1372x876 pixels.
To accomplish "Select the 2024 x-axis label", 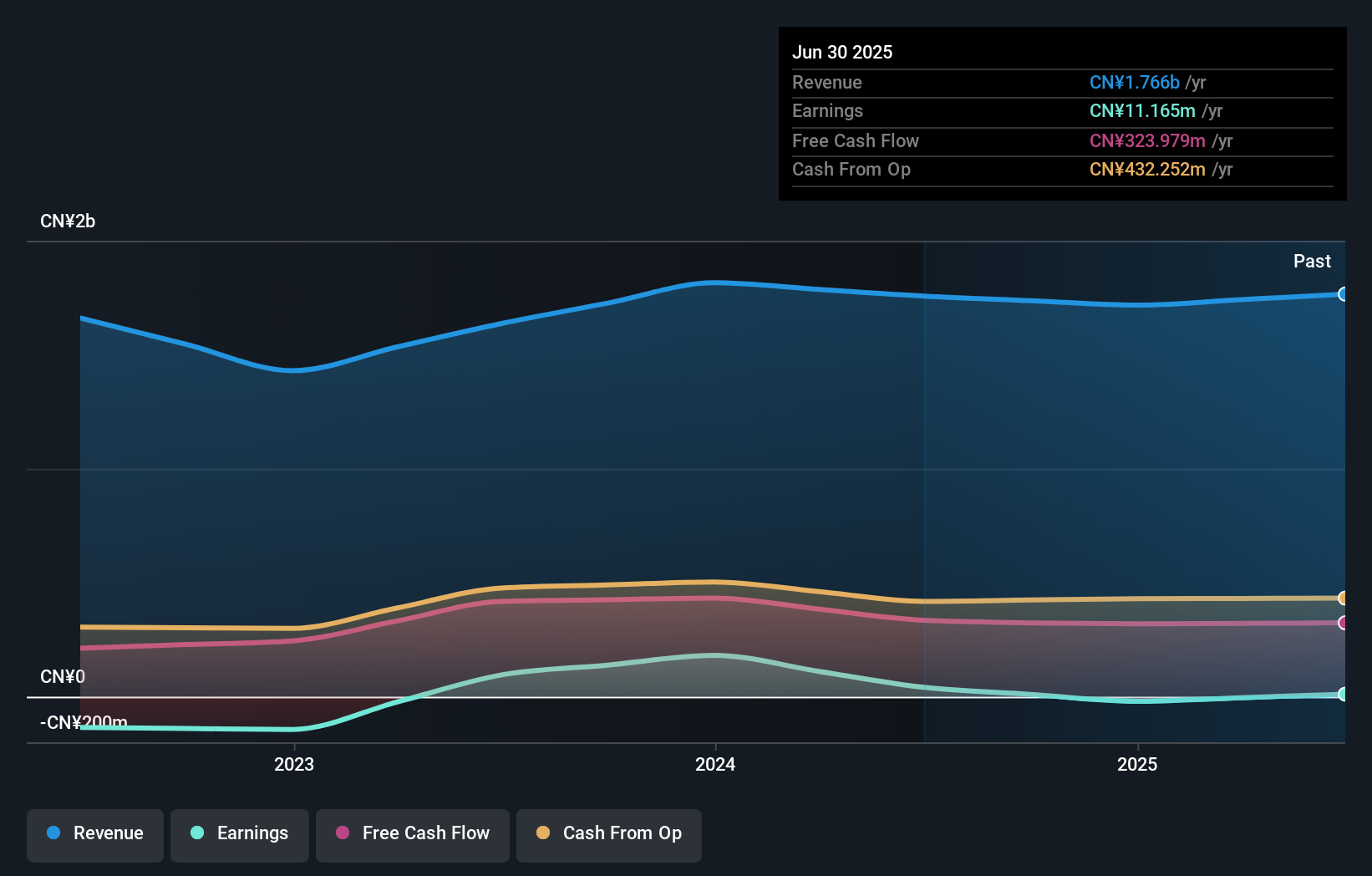I will coord(715,764).
